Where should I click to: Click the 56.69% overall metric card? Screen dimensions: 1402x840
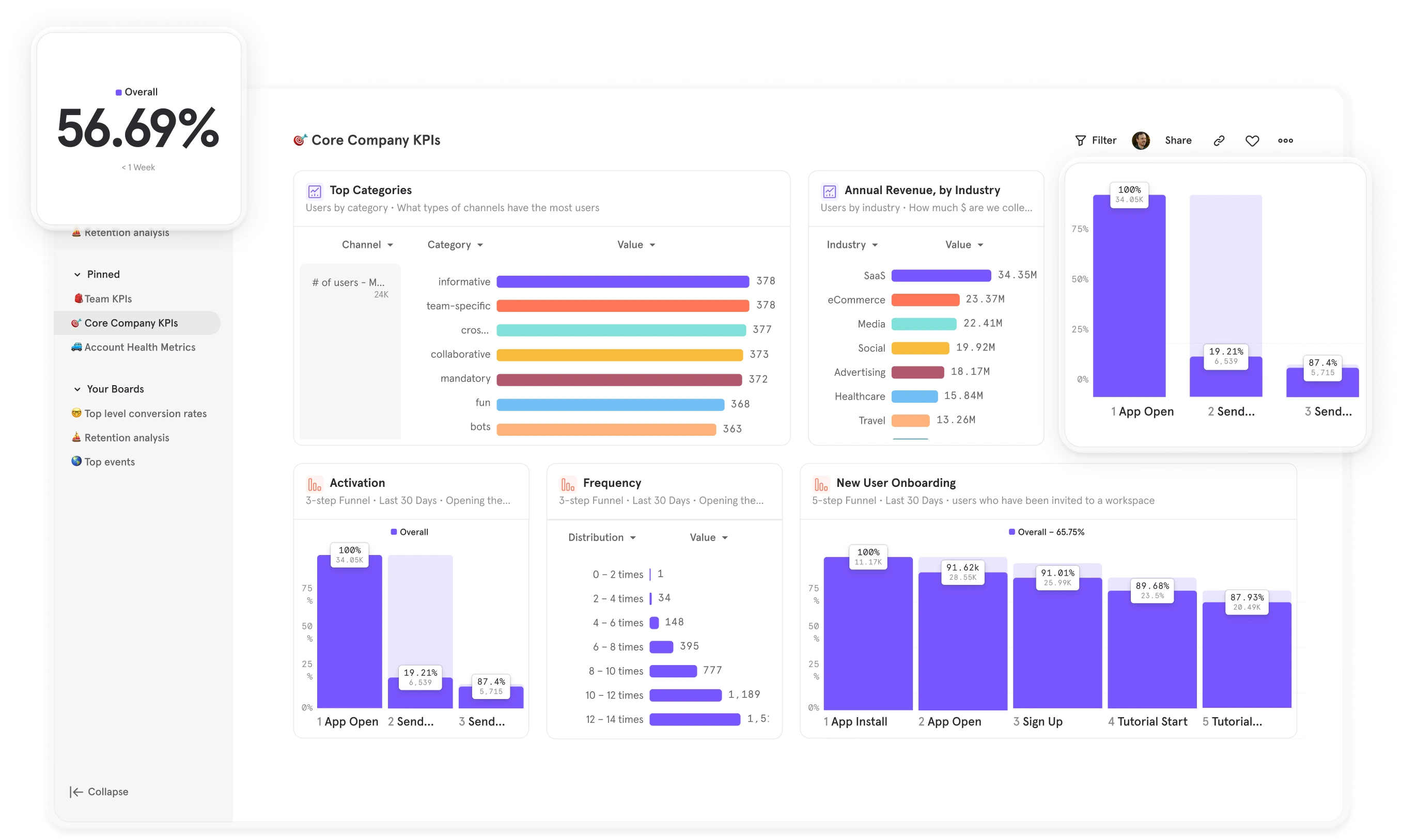136,130
